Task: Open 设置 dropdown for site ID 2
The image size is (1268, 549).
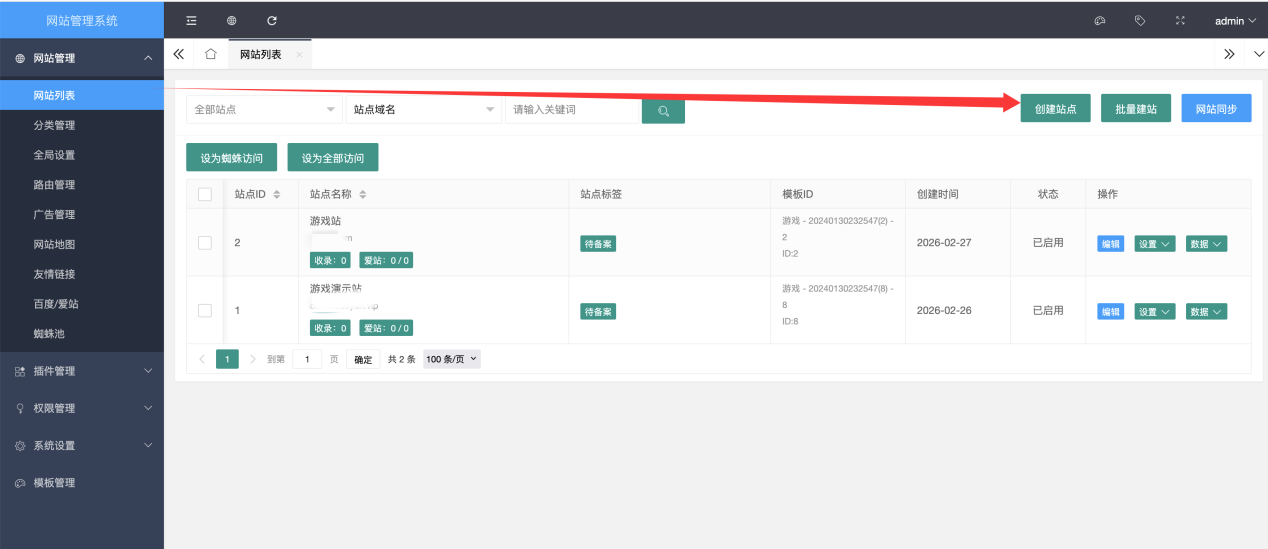Action: (1154, 243)
